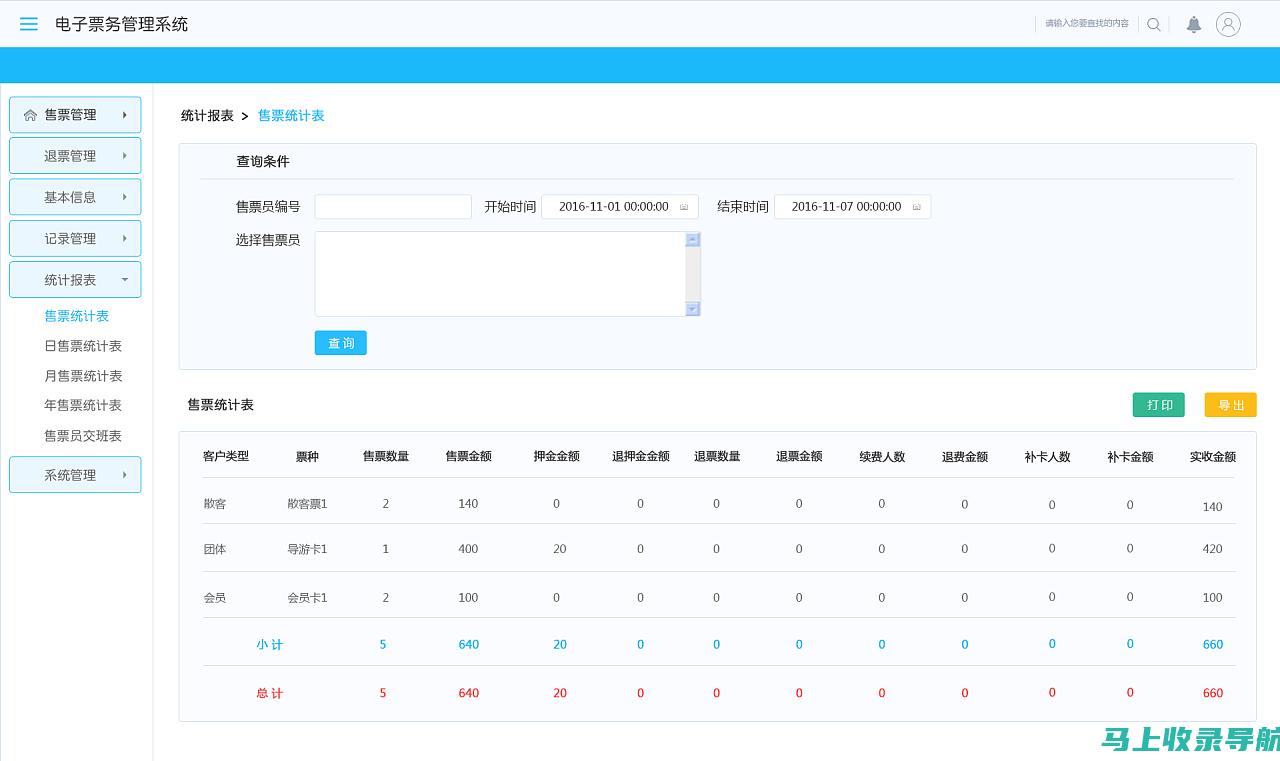Expand the 记录管理 menu arrow

125,238
